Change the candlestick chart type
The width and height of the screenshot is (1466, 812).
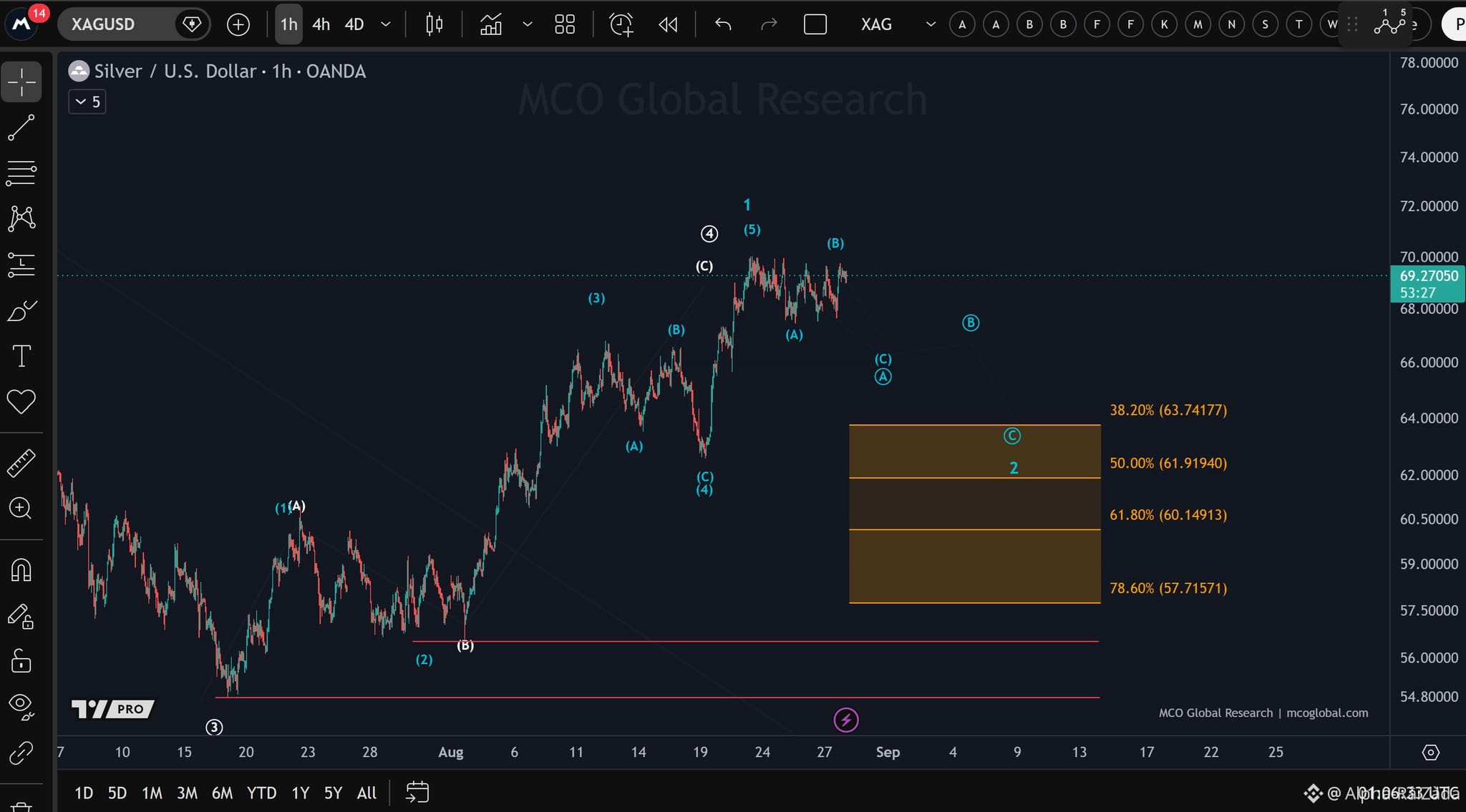pos(434,24)
